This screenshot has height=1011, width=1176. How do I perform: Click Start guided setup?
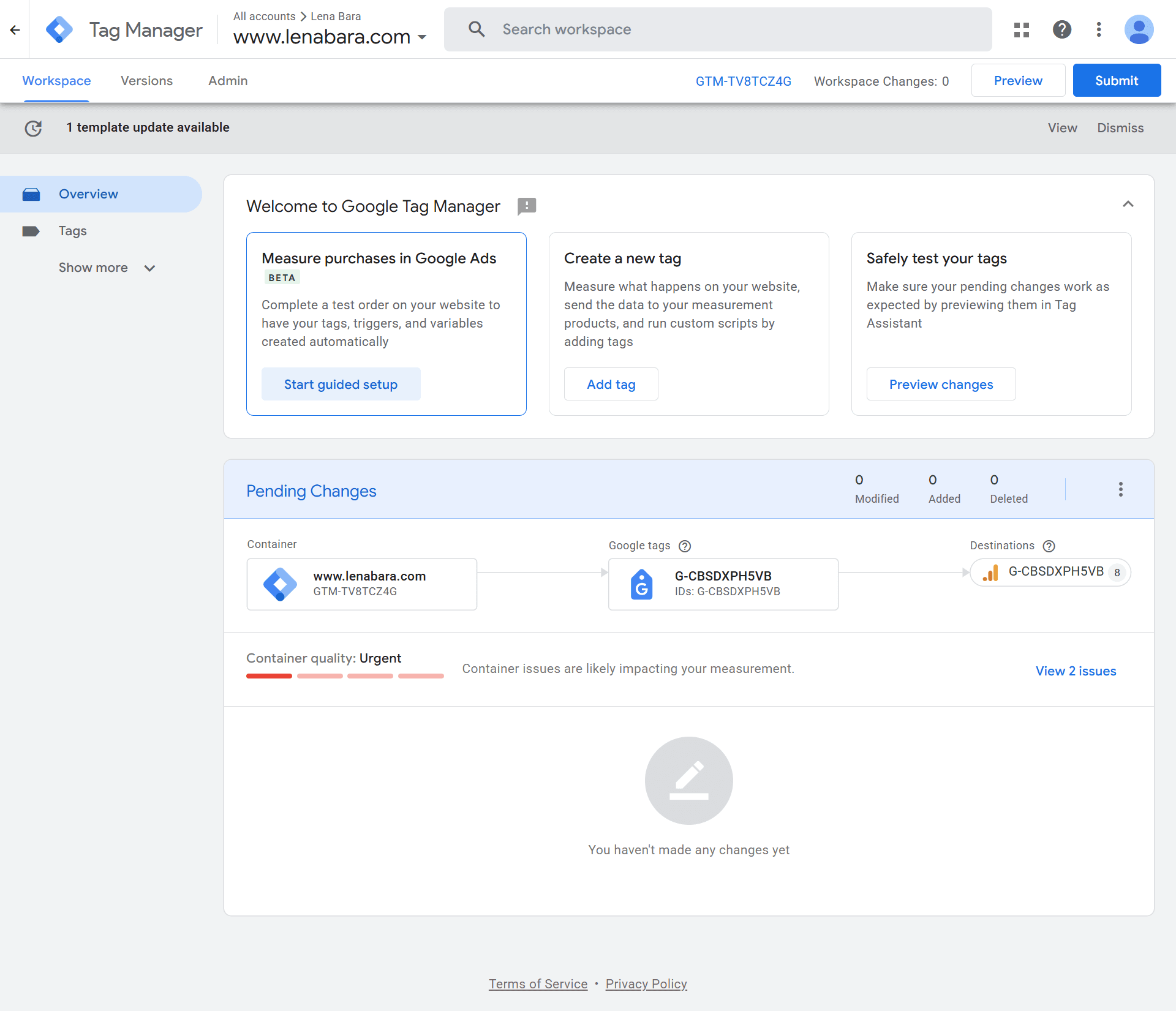(x=341, y=384)
